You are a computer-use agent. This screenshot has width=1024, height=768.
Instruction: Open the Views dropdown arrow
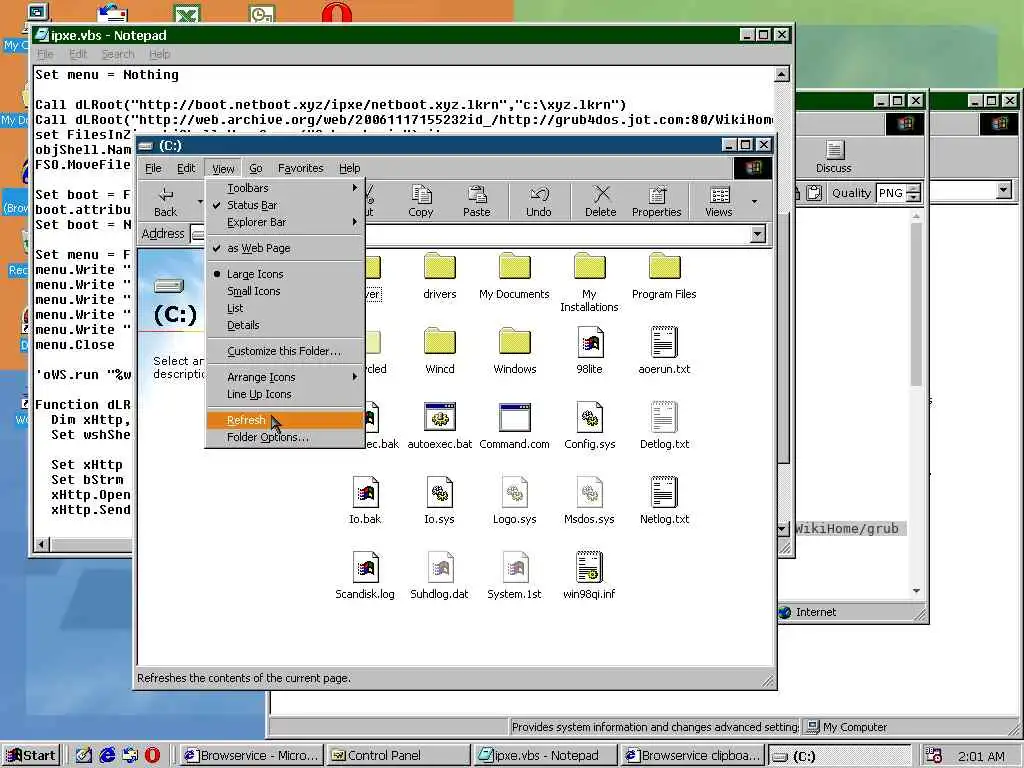(x=755, y=201)
